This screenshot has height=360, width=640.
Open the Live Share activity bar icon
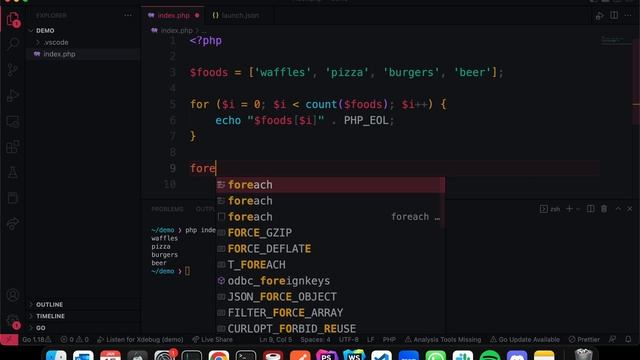pos(13,224)
